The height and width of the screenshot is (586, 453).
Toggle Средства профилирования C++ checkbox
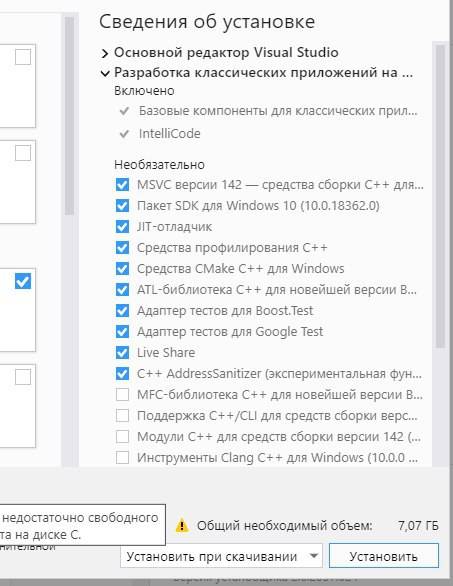click(x=122, y=247)
